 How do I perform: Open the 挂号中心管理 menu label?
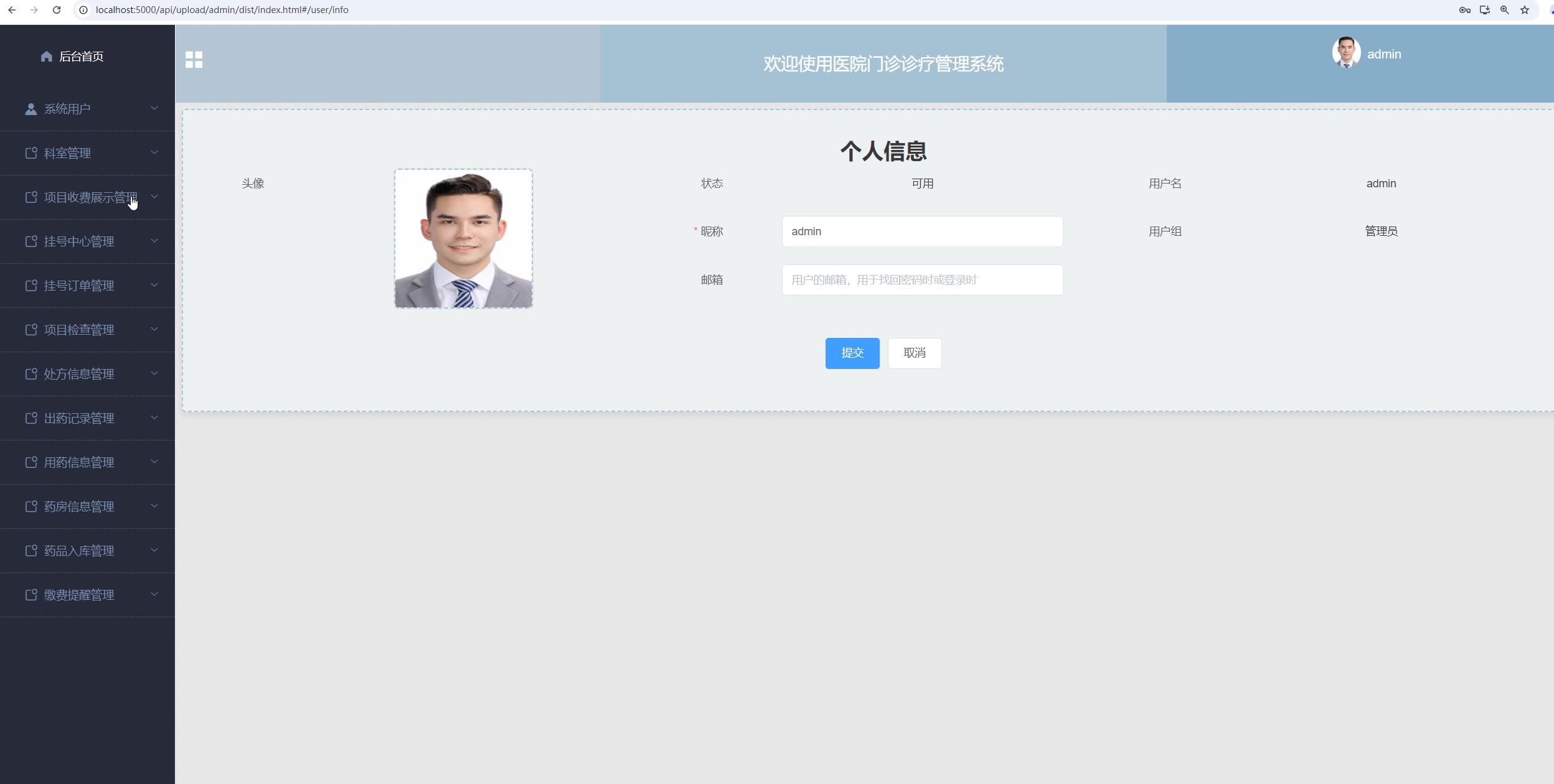click(79, 241)
